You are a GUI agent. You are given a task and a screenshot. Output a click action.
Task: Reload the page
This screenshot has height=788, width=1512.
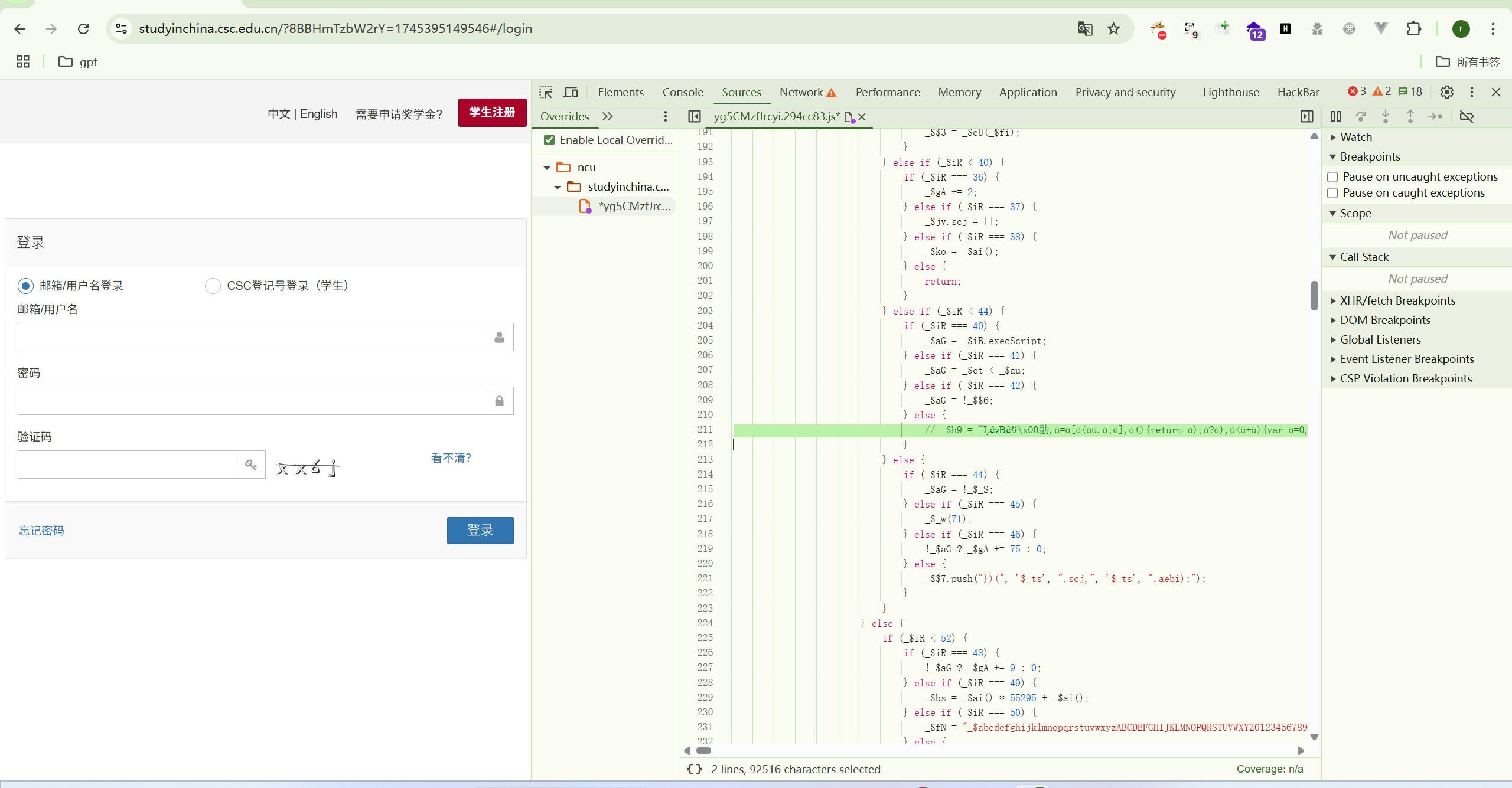pos(83,28)
